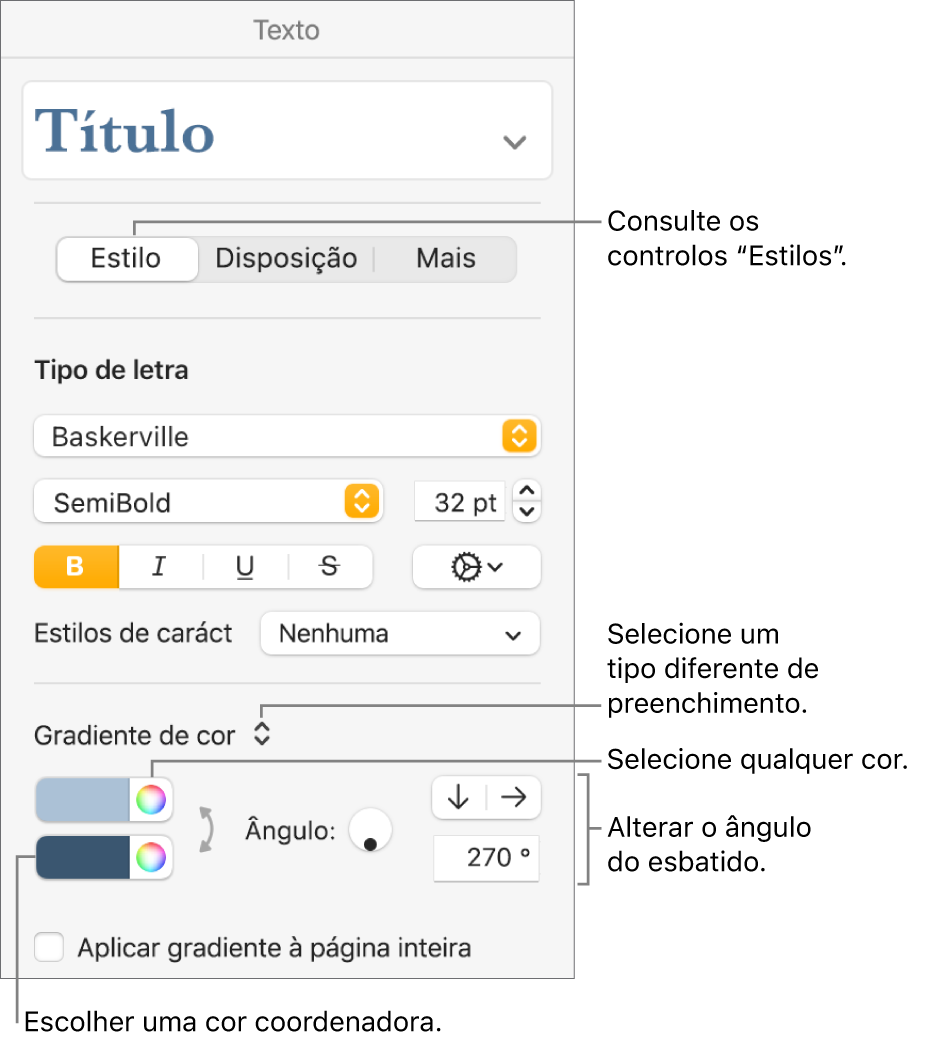Click the Tipo de letra section heading

(x=112, y=370)
